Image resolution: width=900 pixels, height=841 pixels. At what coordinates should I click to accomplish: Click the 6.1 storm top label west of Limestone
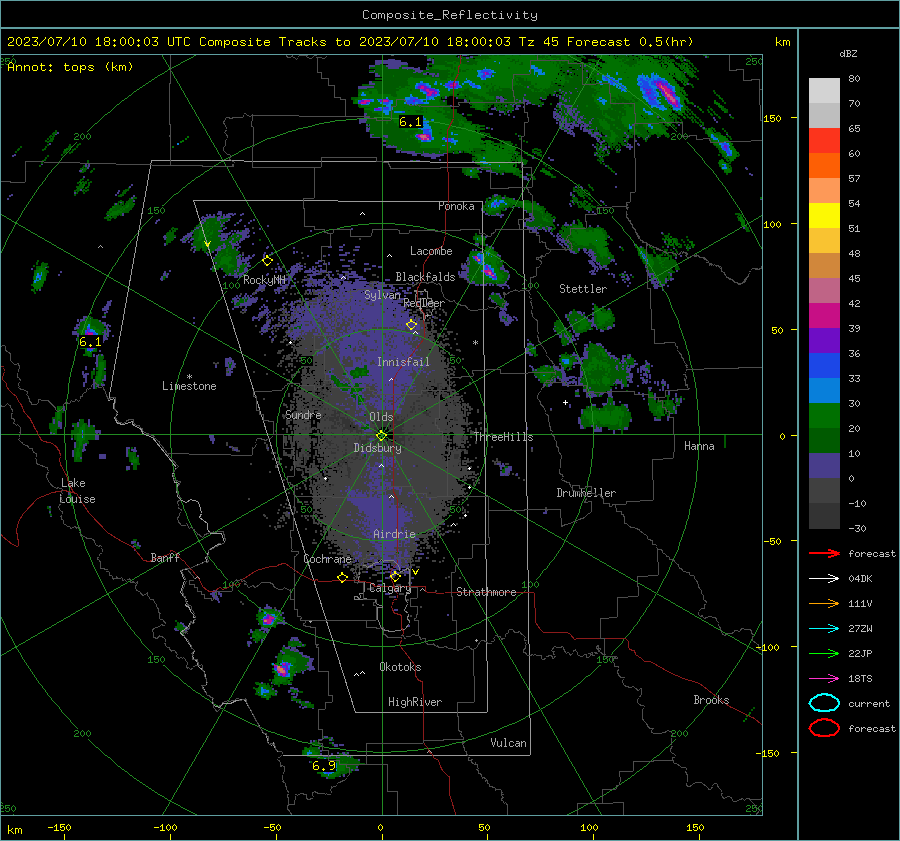point(90,342)
